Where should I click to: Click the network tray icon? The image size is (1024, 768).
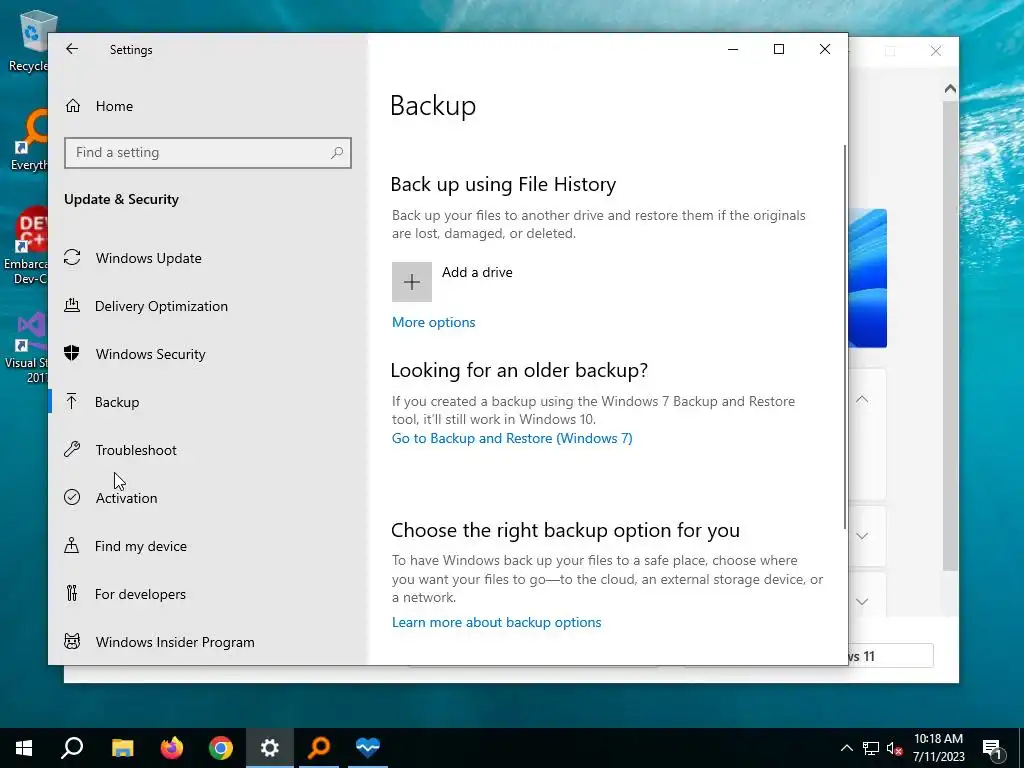click(871, 748)
